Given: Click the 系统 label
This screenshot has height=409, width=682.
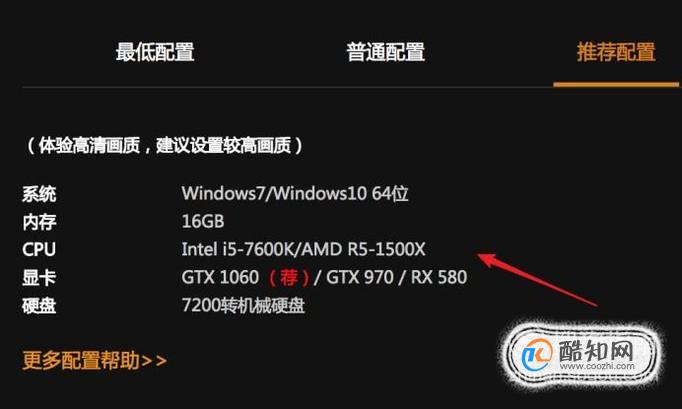Looking at the screenshot, I should tap(39, 194).
